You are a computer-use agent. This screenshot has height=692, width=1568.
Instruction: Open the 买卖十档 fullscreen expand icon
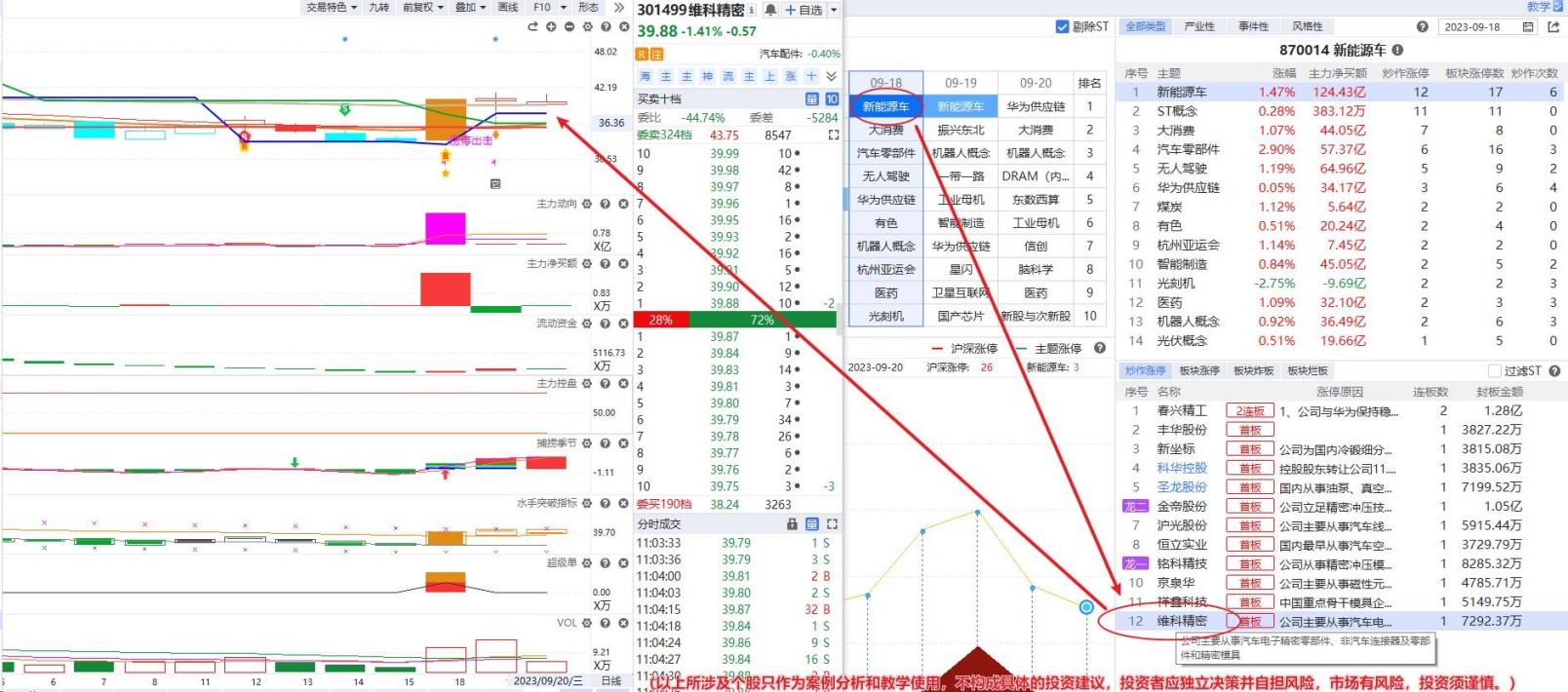(x=834, y=135)
